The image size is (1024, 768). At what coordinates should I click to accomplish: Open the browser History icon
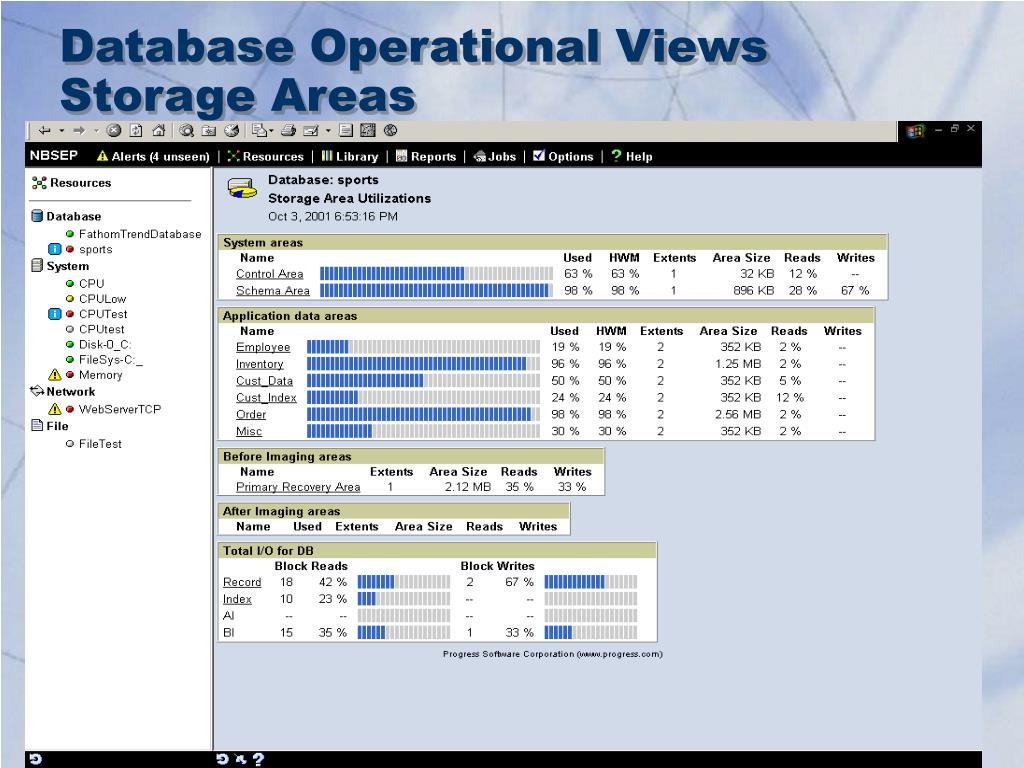point(232,131)
